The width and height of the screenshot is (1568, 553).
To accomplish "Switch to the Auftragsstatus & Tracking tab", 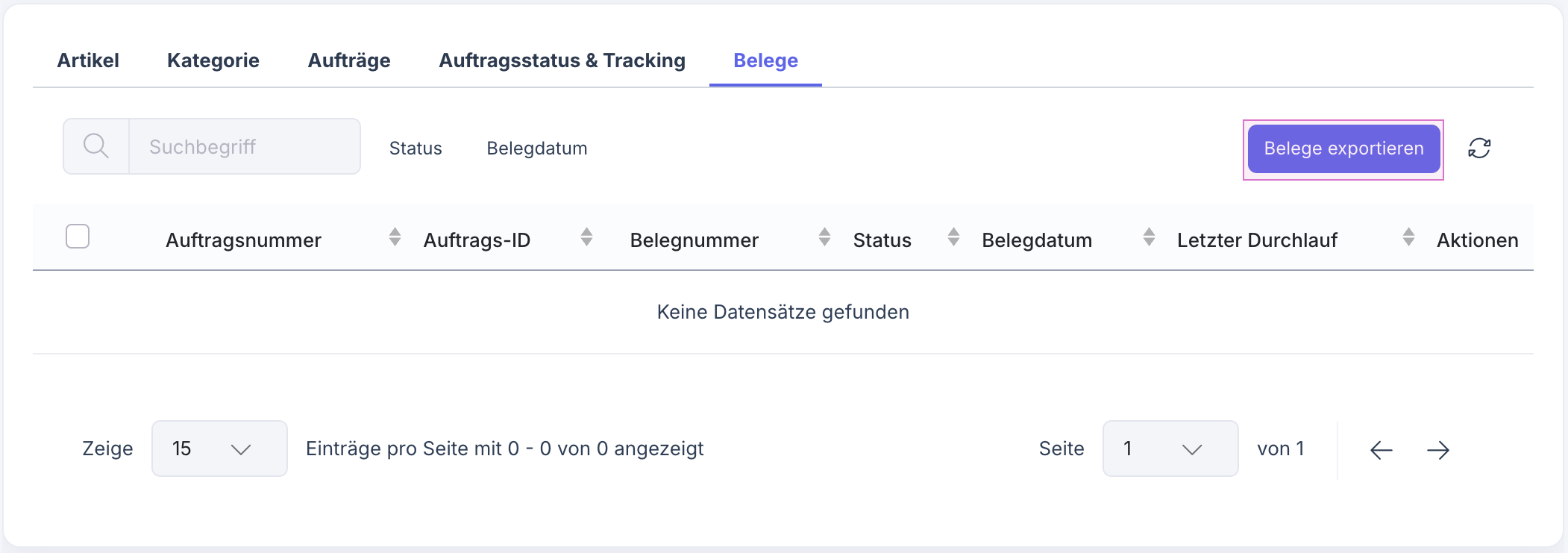I will click(x=562, y=60).
